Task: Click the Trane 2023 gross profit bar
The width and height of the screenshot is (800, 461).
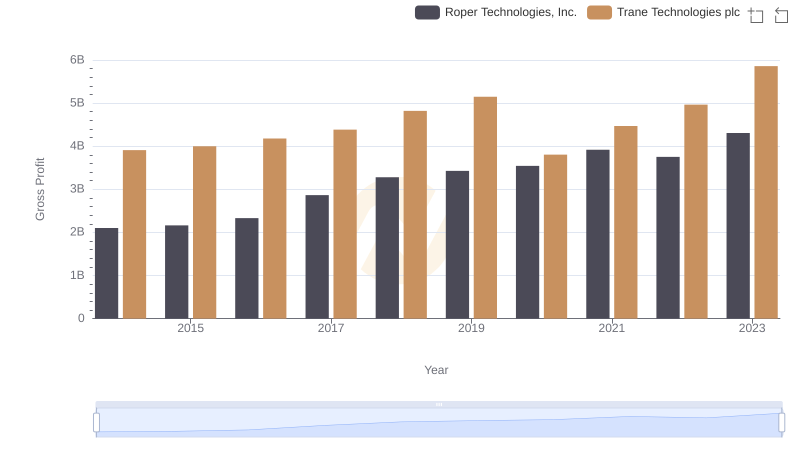Action: (x=766, y=192)
